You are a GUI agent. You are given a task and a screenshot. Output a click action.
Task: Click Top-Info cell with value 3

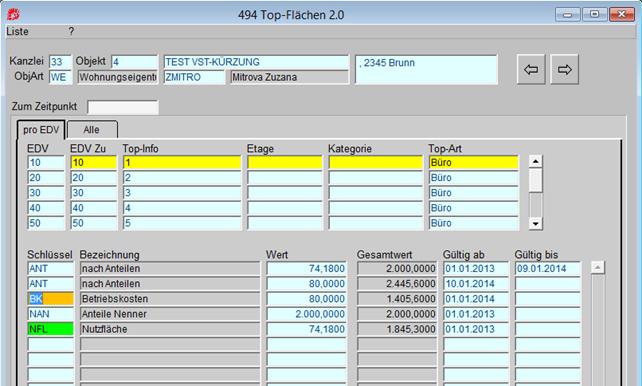(x=182, y=193)
